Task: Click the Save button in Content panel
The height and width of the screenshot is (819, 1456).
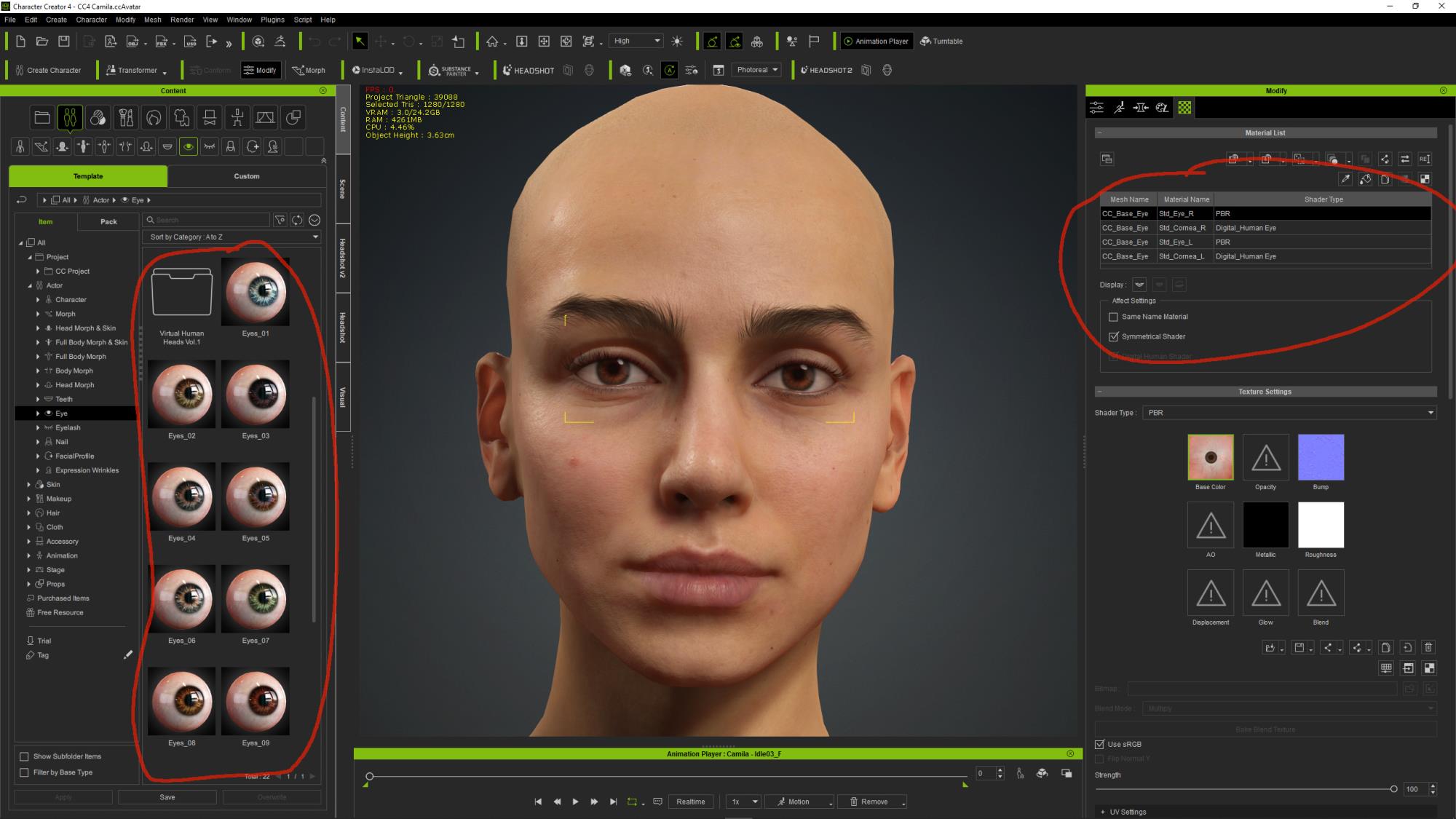Action: click(167, 797)
